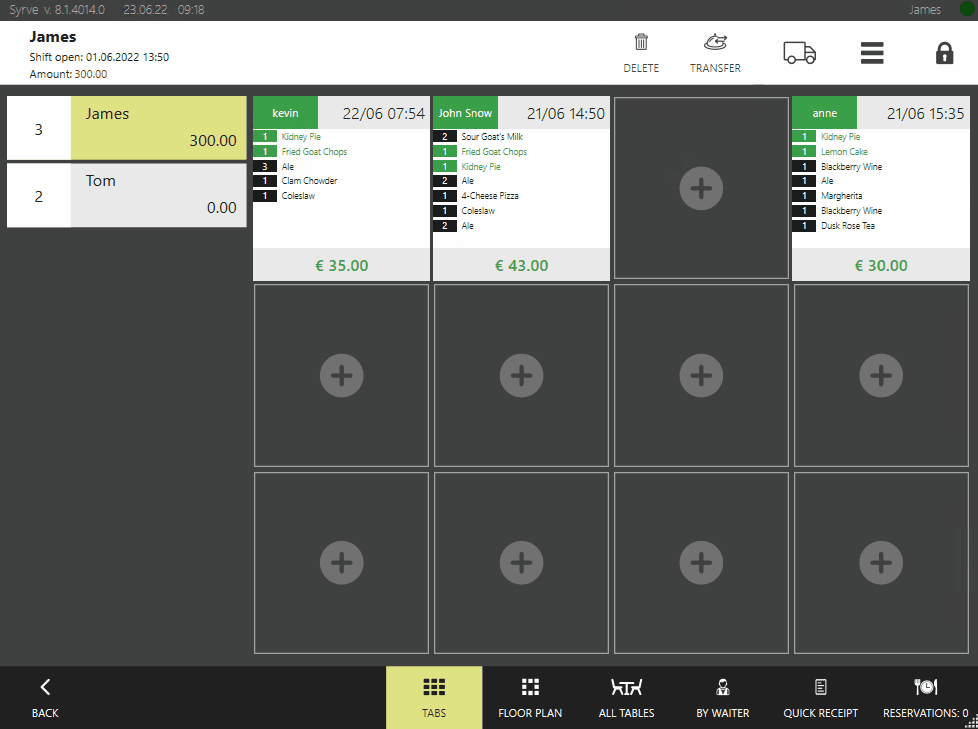Add new tab in empty top-row slot
The image size is (978, 729).
701,188
